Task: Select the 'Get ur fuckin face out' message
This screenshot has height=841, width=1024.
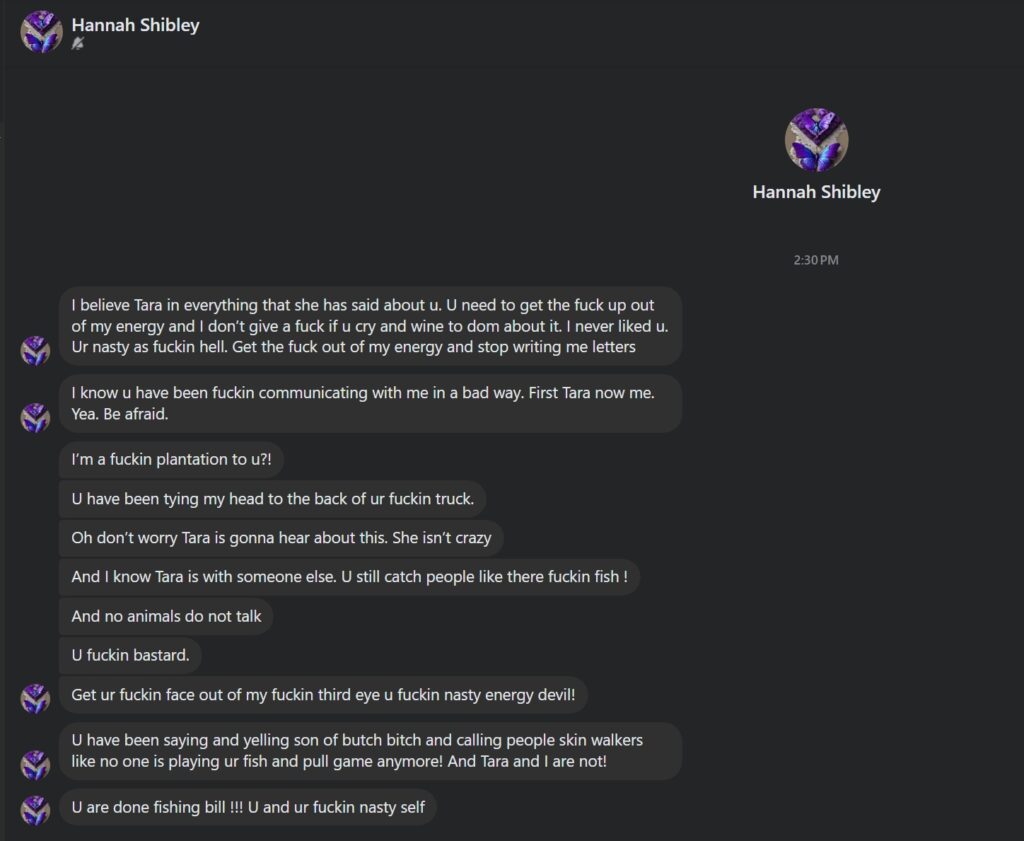Action: pyautogui.click(x=323, y=695)
